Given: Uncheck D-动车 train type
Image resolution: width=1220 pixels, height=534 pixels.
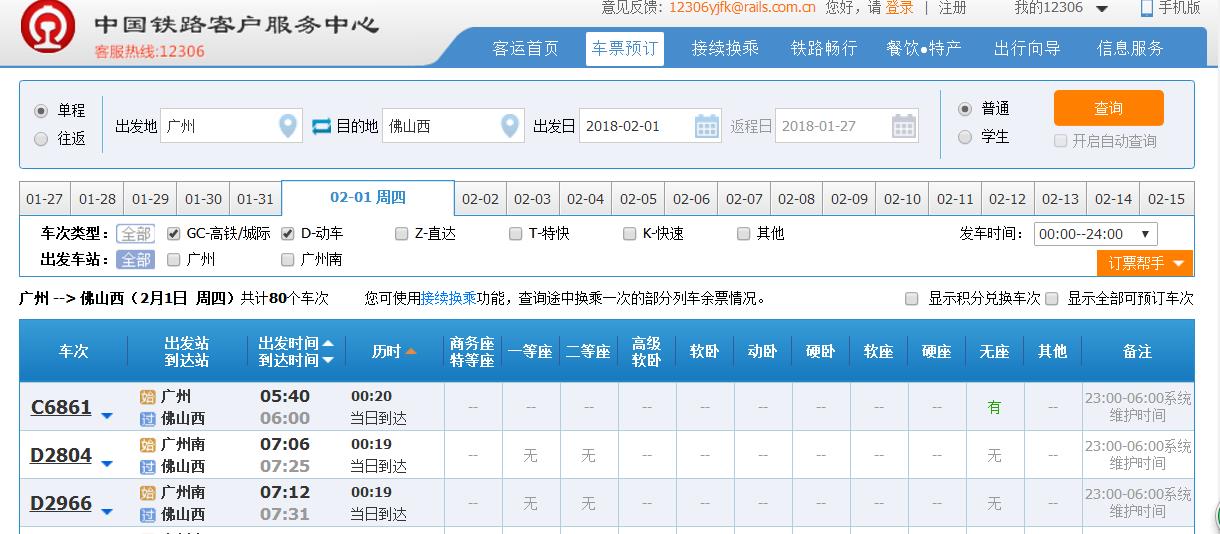Looking at the screenshot, I should 288,234.
